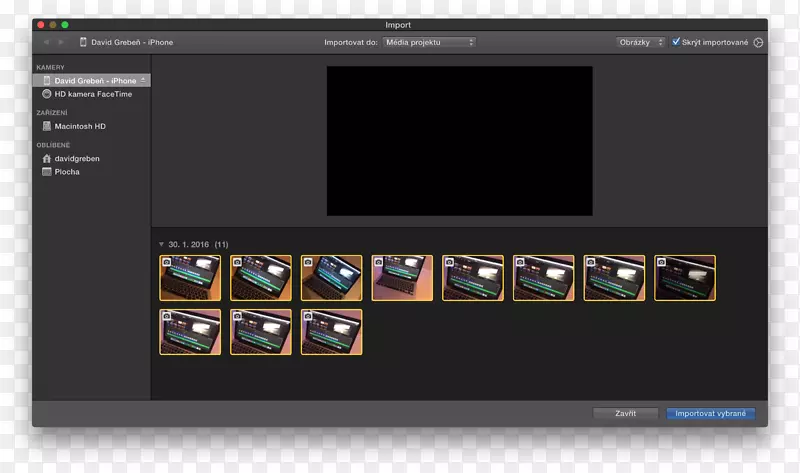
Task: Click the clock icon beside Skrýt importované
Action: tap(758, 42)
